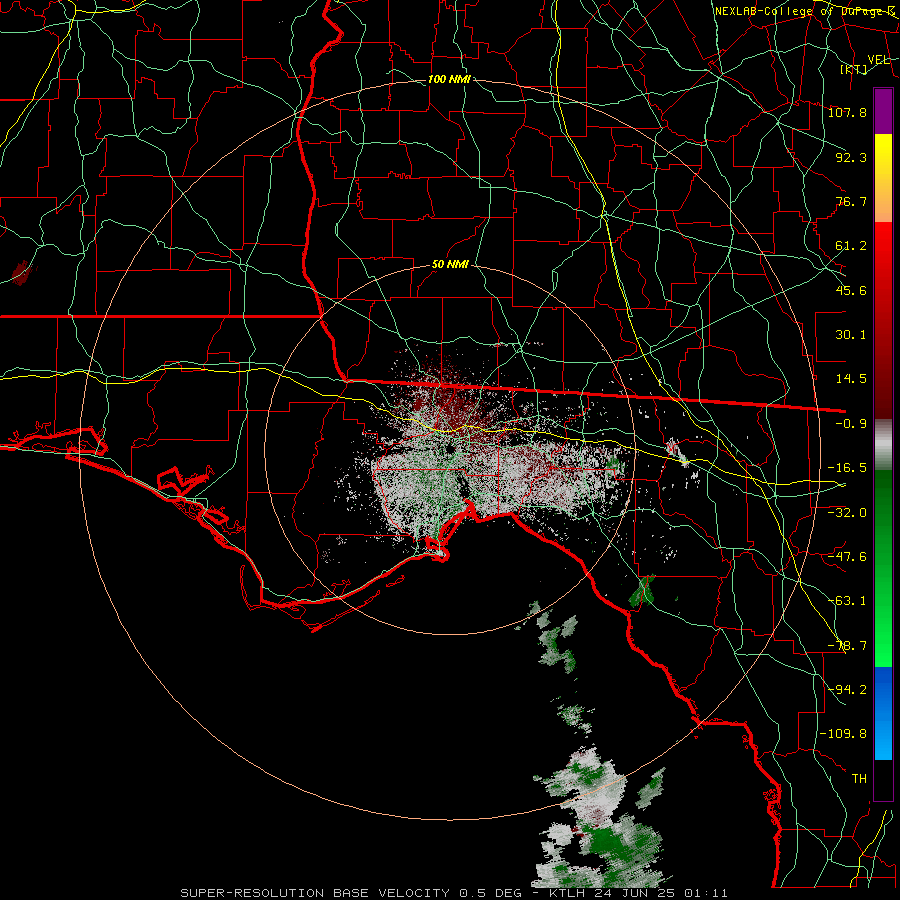This screenshot has height=900, width=900.
Task: Select the 45.6 velocity scale value
Action: (851, 290)
